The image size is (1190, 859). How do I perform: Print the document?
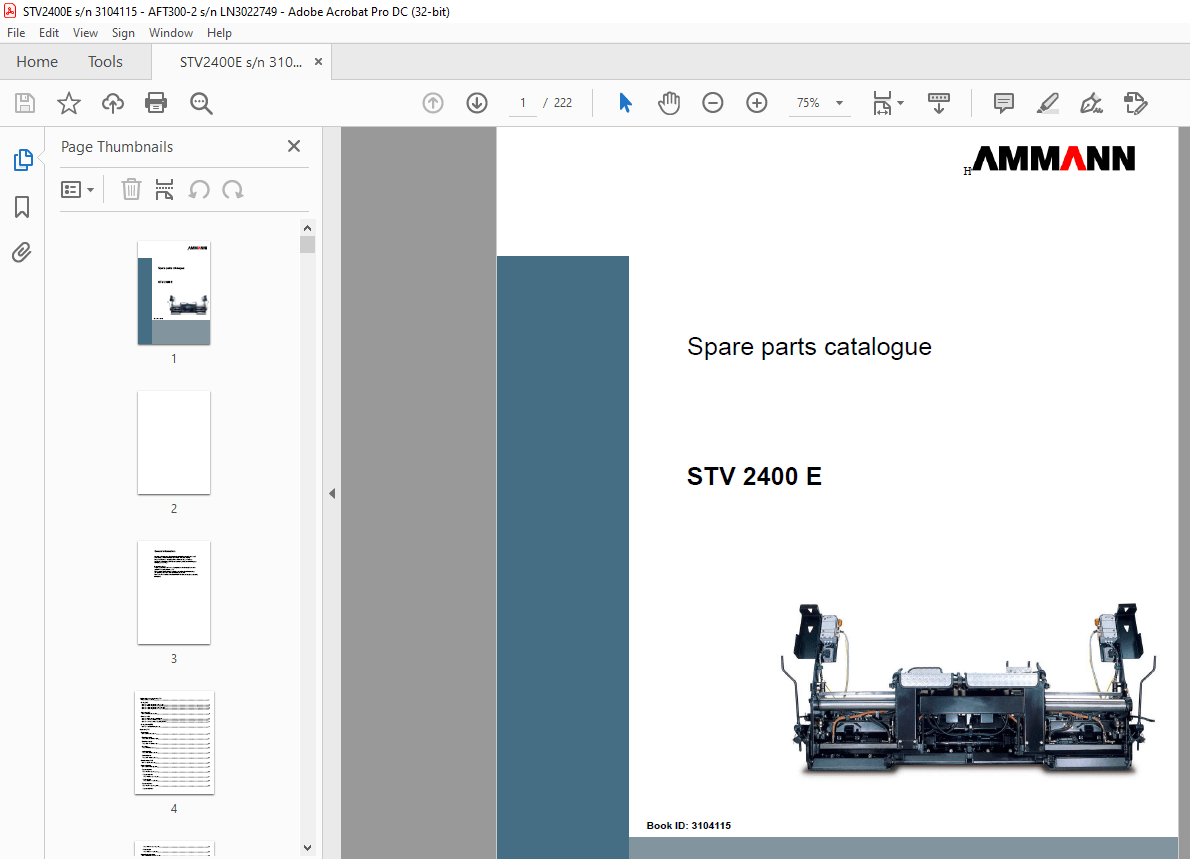156,102
